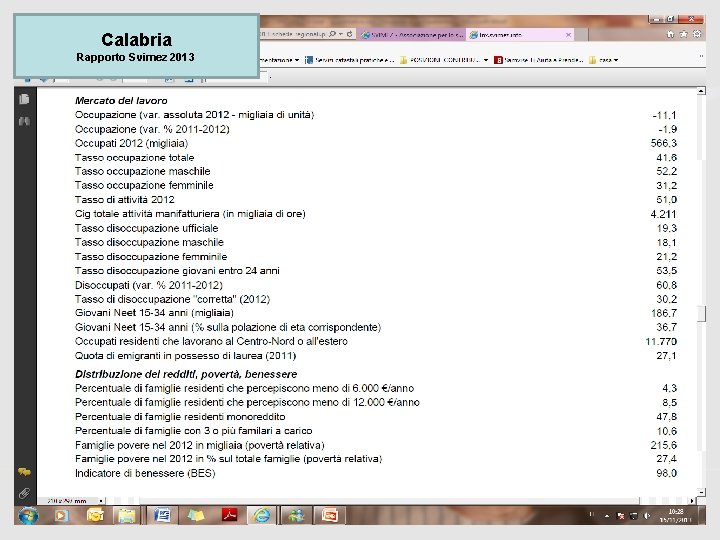Click the browser Home icon
This screenshot has width=720, height=540.
[670, 34]
